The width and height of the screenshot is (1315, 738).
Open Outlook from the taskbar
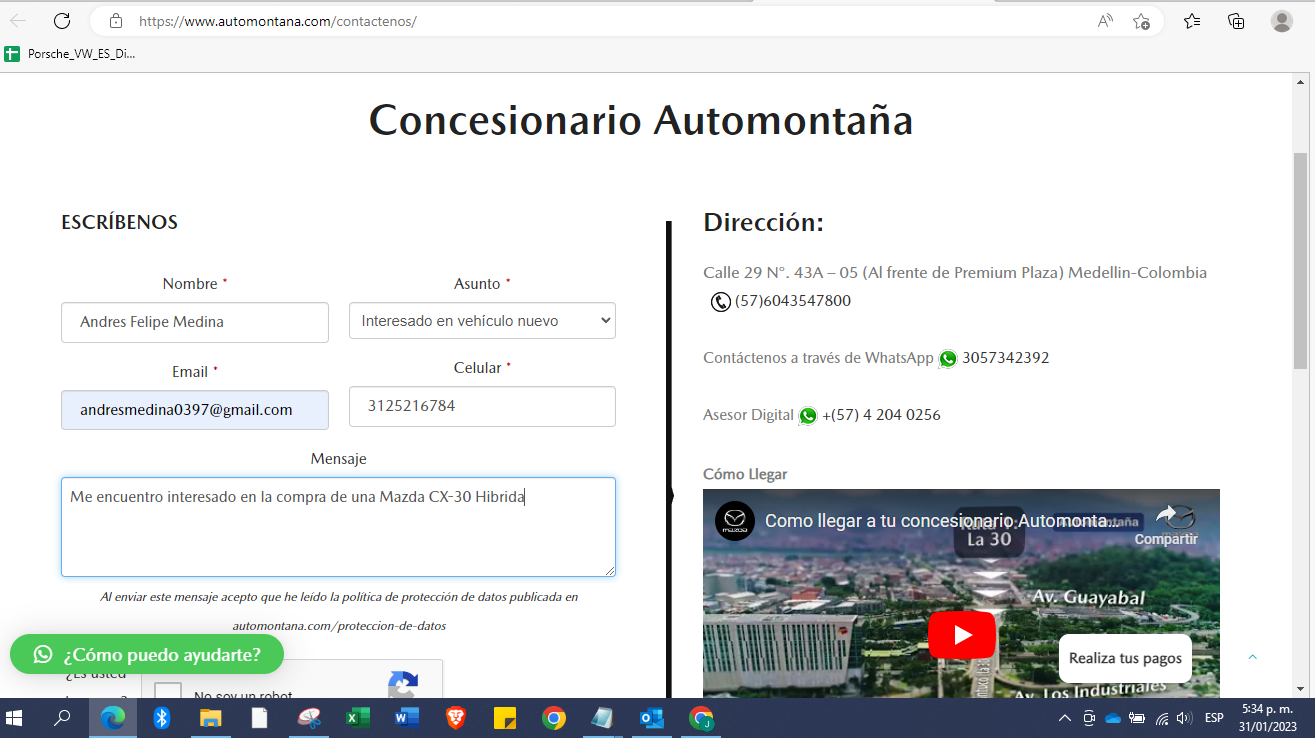[652, 718]
